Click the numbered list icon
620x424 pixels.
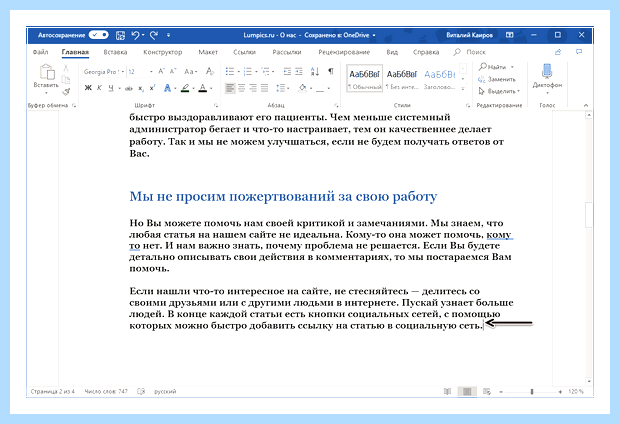[x=248, y=72]
